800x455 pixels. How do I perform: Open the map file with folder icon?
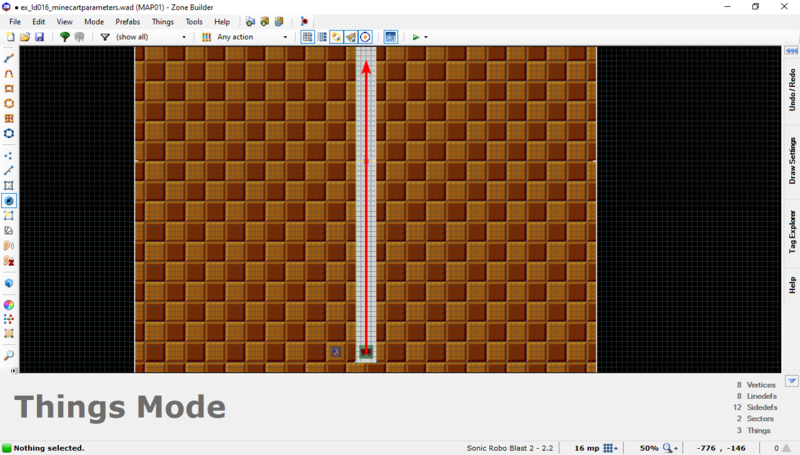coord(25,37)
